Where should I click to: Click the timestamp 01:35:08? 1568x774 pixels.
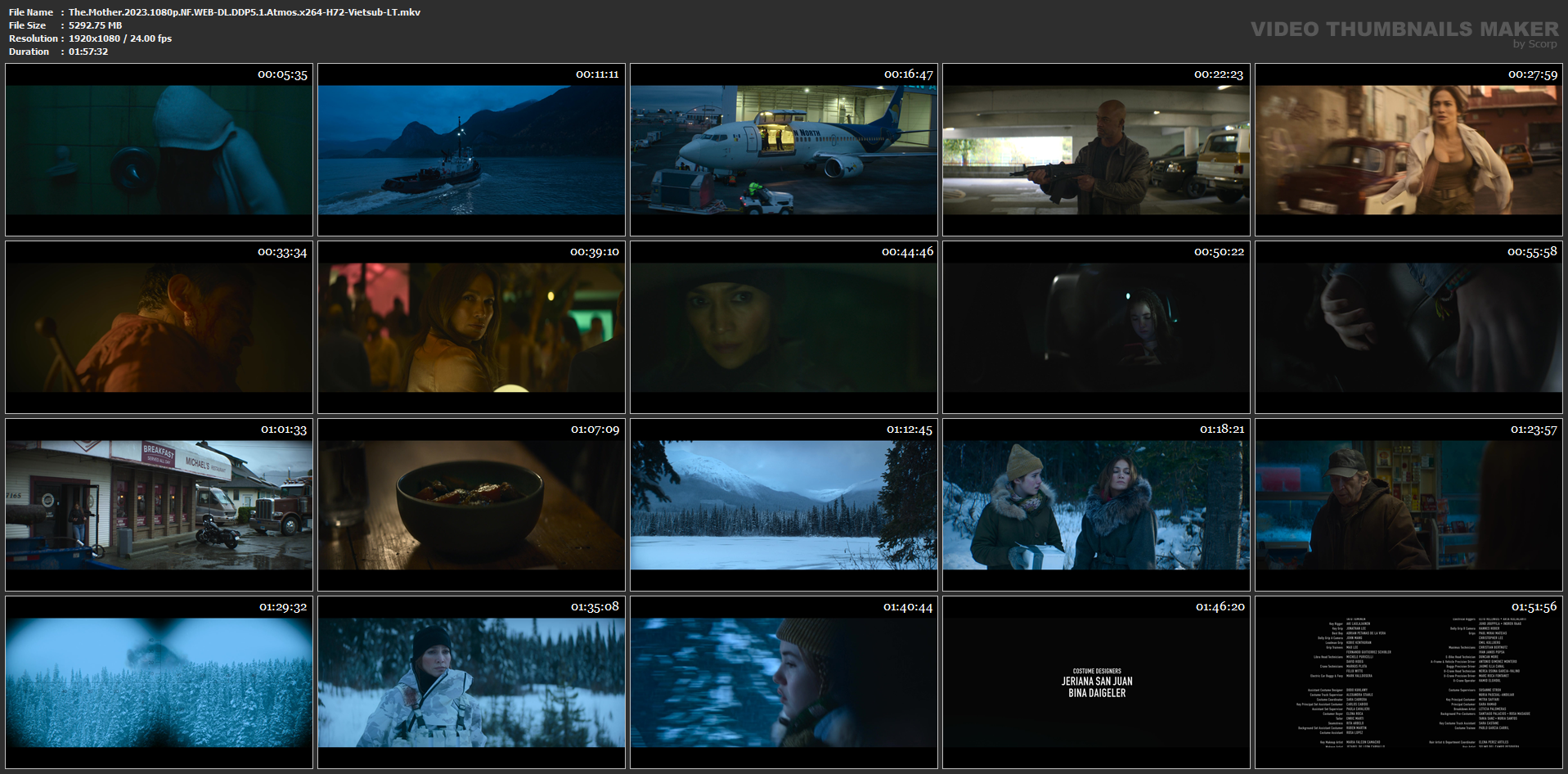coord(595,607)
